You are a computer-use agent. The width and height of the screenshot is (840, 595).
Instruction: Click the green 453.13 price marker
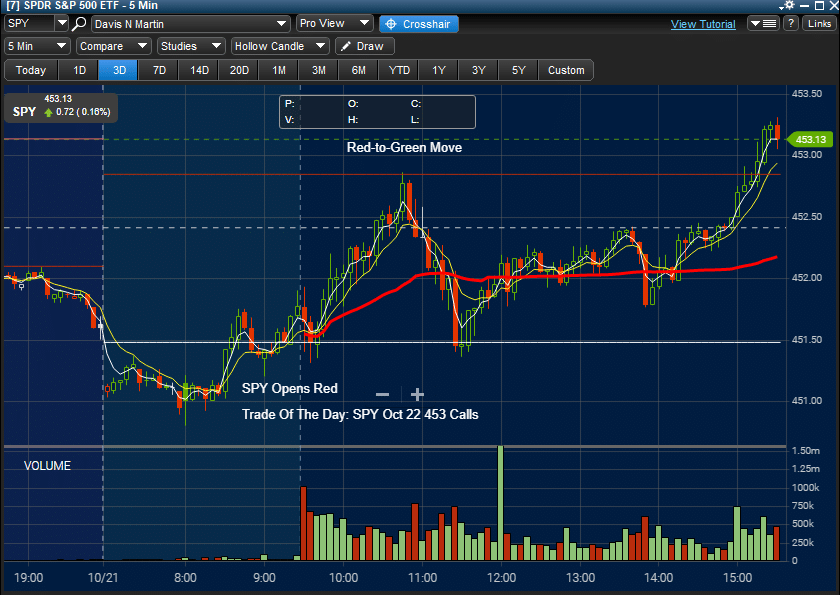point(809,139)
